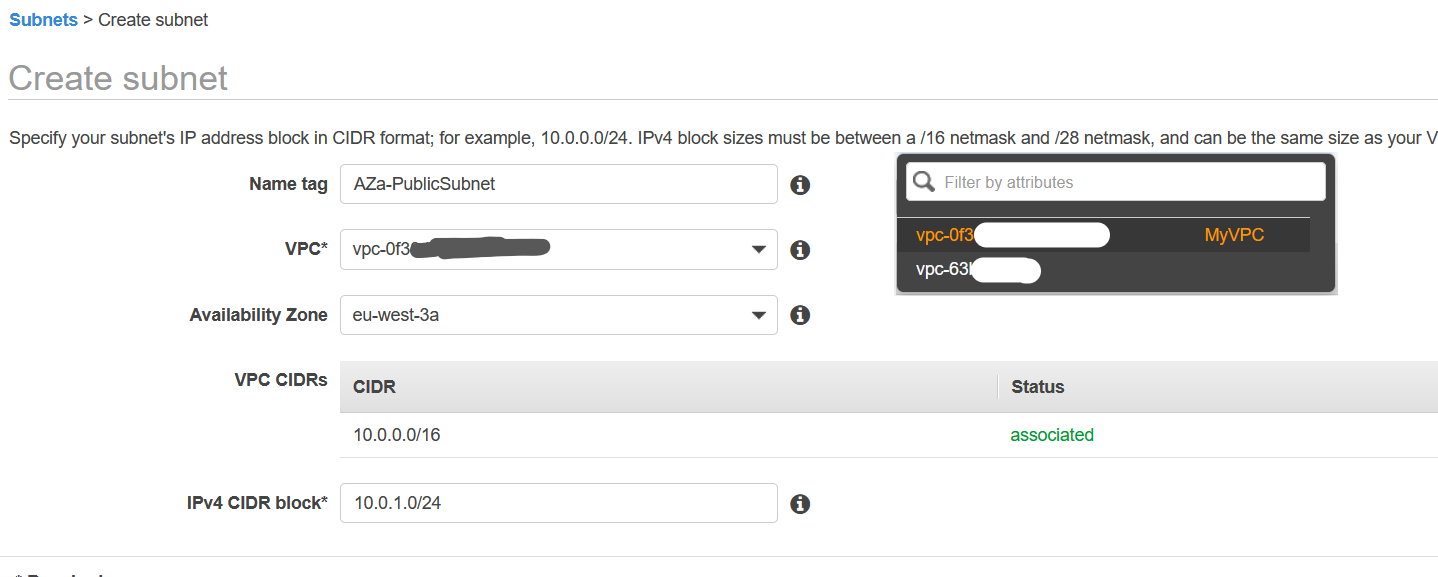
Task: Go back to Subnets breadcrumb link
Action: pyautogui.click(x=43, y=20)
